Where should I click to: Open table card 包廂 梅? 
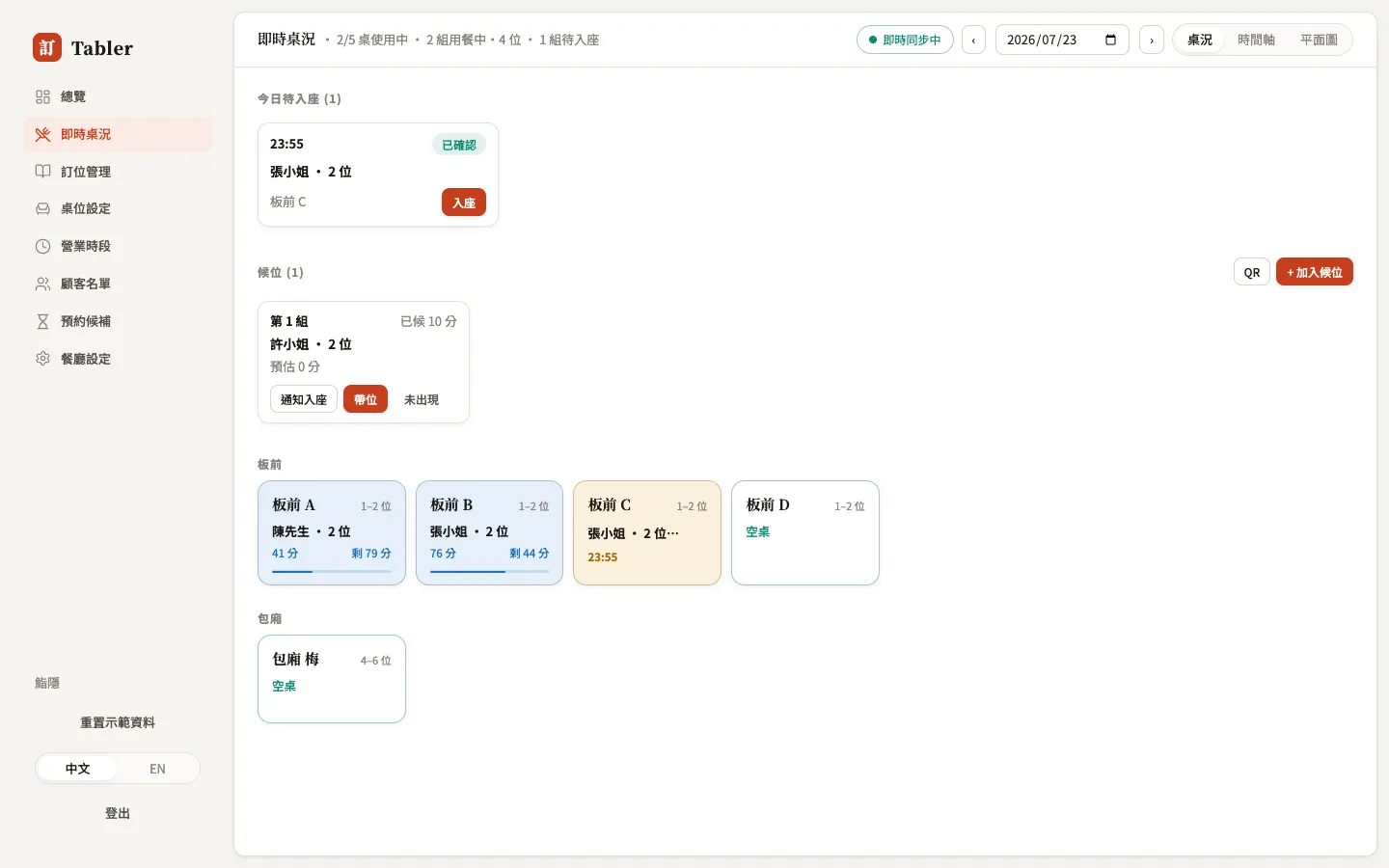pos(332,679)
